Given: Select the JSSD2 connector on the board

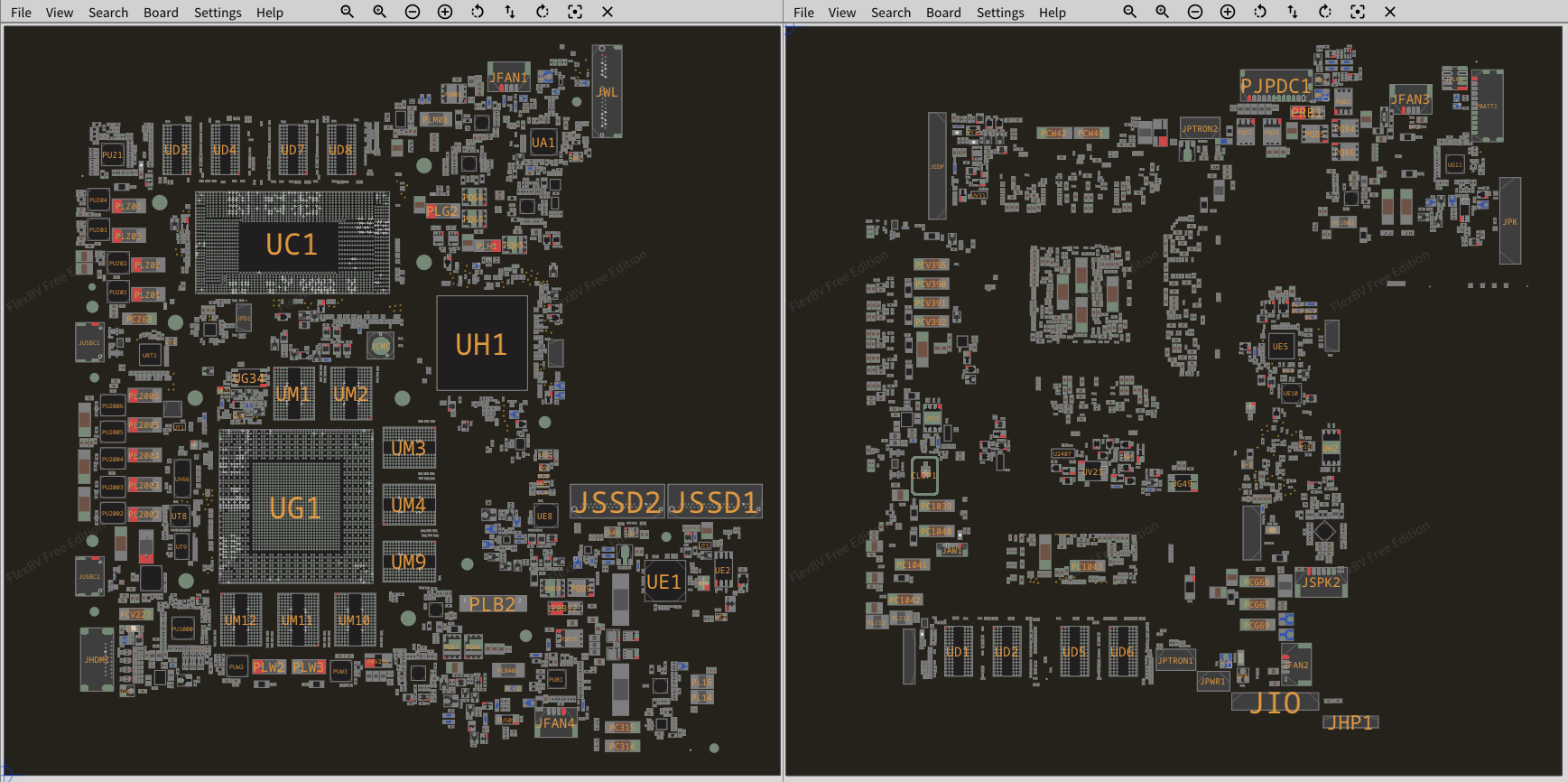Looking at the screenshot, I should [618, 502].
